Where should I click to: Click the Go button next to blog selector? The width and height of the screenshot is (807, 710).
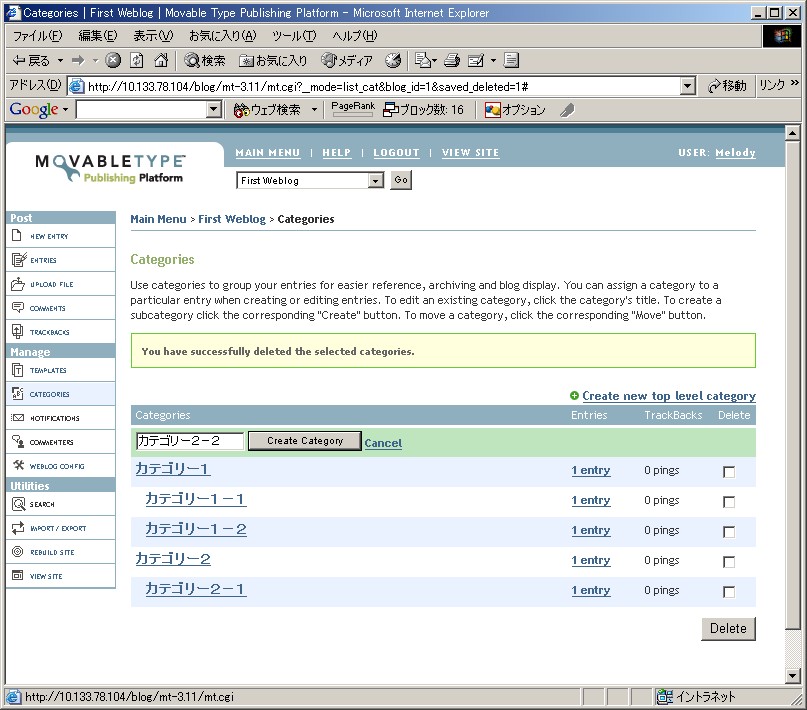(401, 180)
